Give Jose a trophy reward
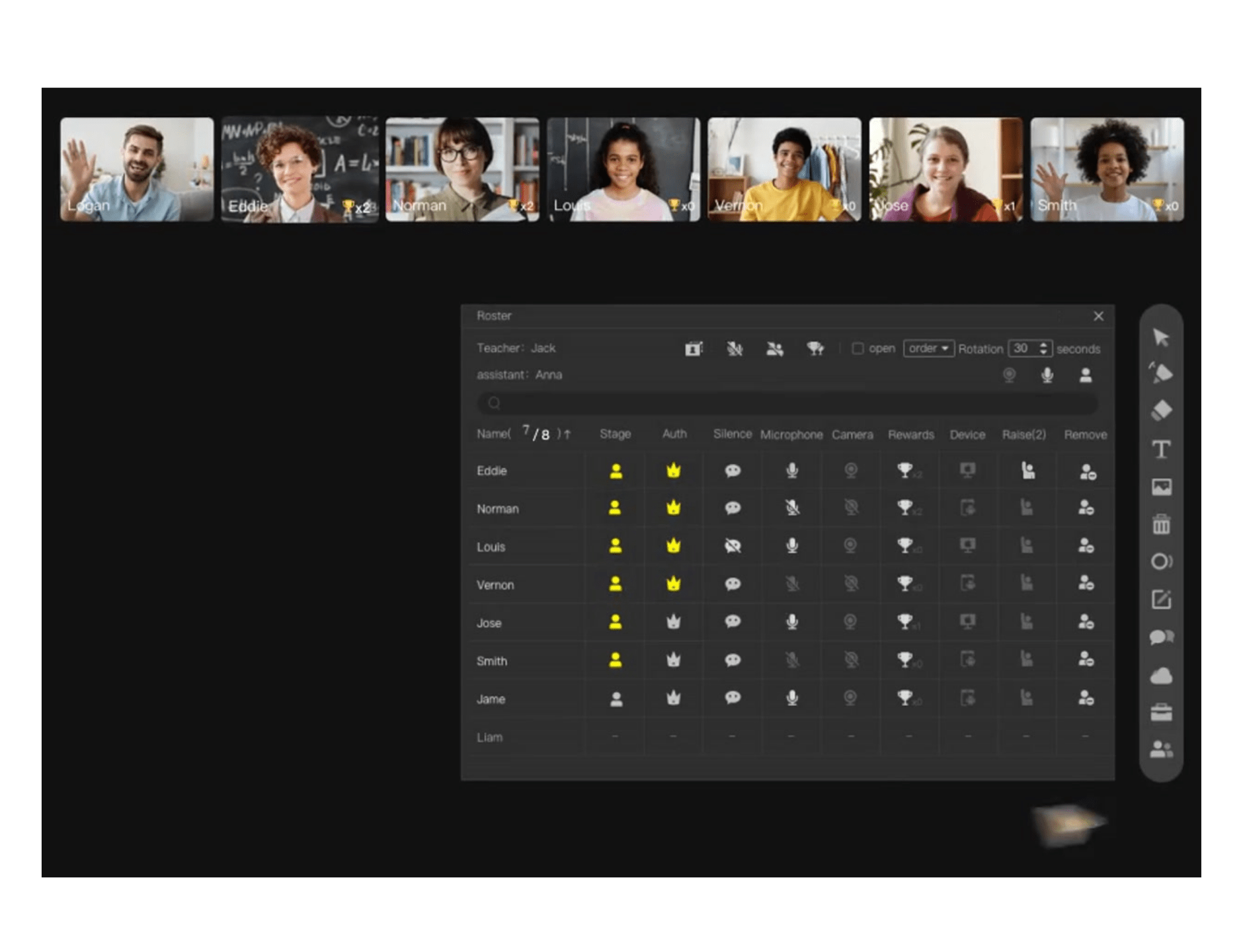Viewport: 1243px width, 952px height. coord(904,621)
